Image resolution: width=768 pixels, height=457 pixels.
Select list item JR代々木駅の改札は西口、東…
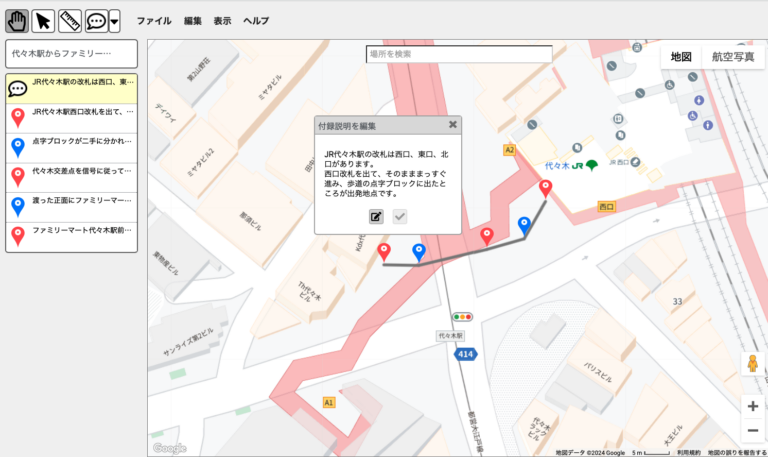coord(72,89)
